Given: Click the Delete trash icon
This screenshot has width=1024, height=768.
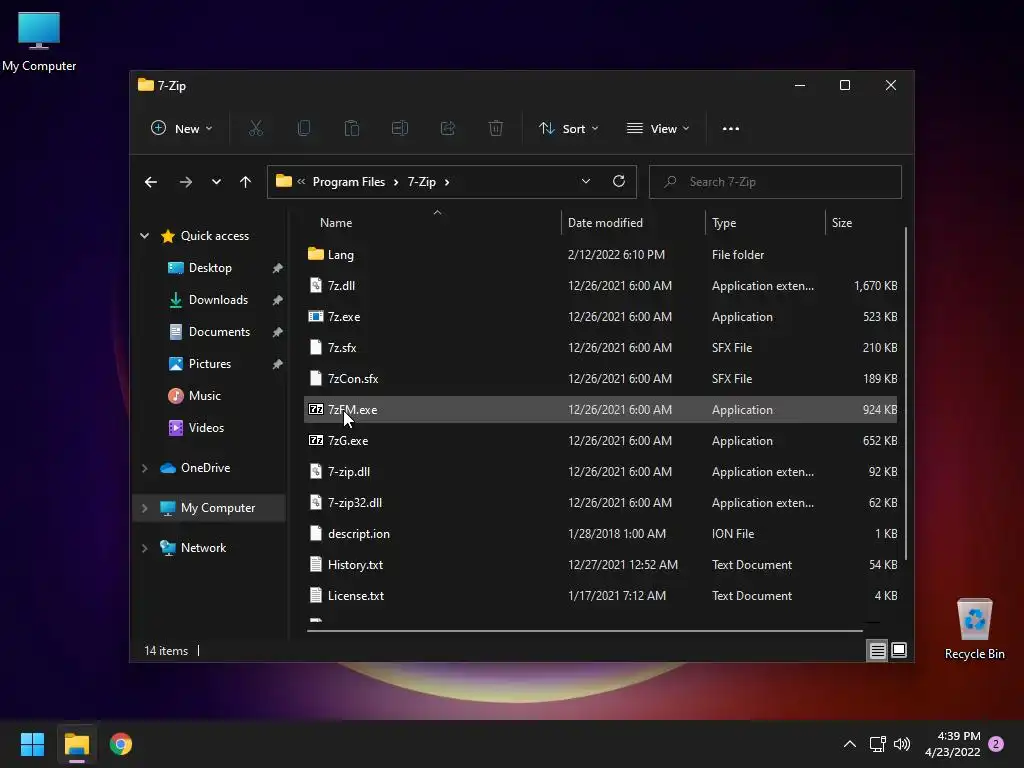Looking at the screenshot, I should pos(496,129).
